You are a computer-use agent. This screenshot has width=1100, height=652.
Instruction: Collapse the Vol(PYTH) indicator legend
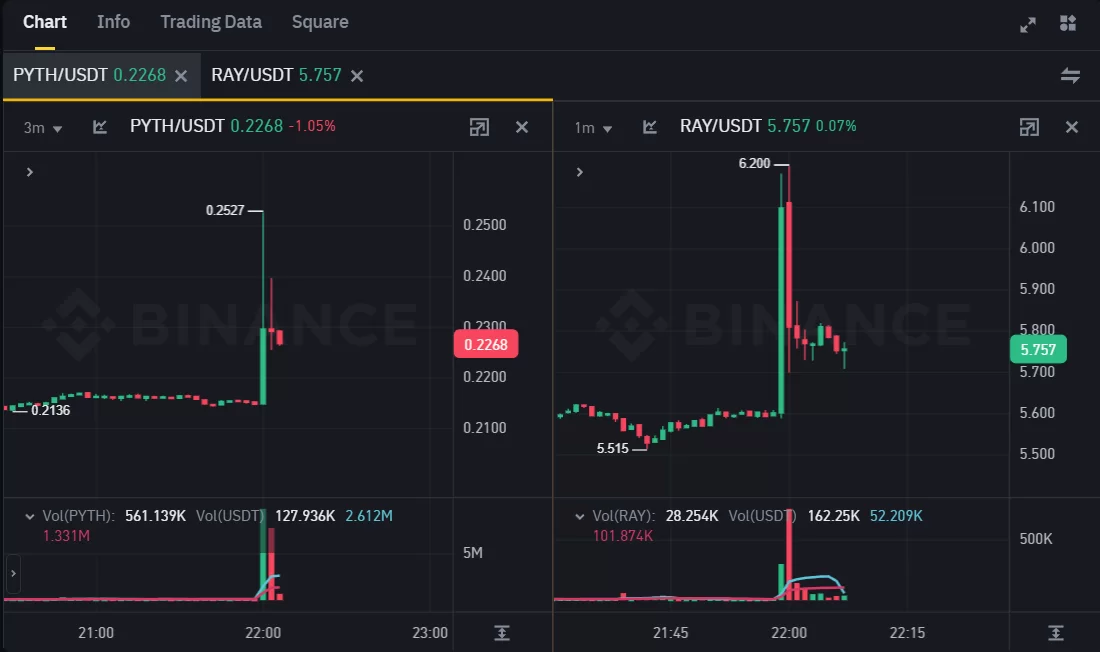click(x=29, y=517)
